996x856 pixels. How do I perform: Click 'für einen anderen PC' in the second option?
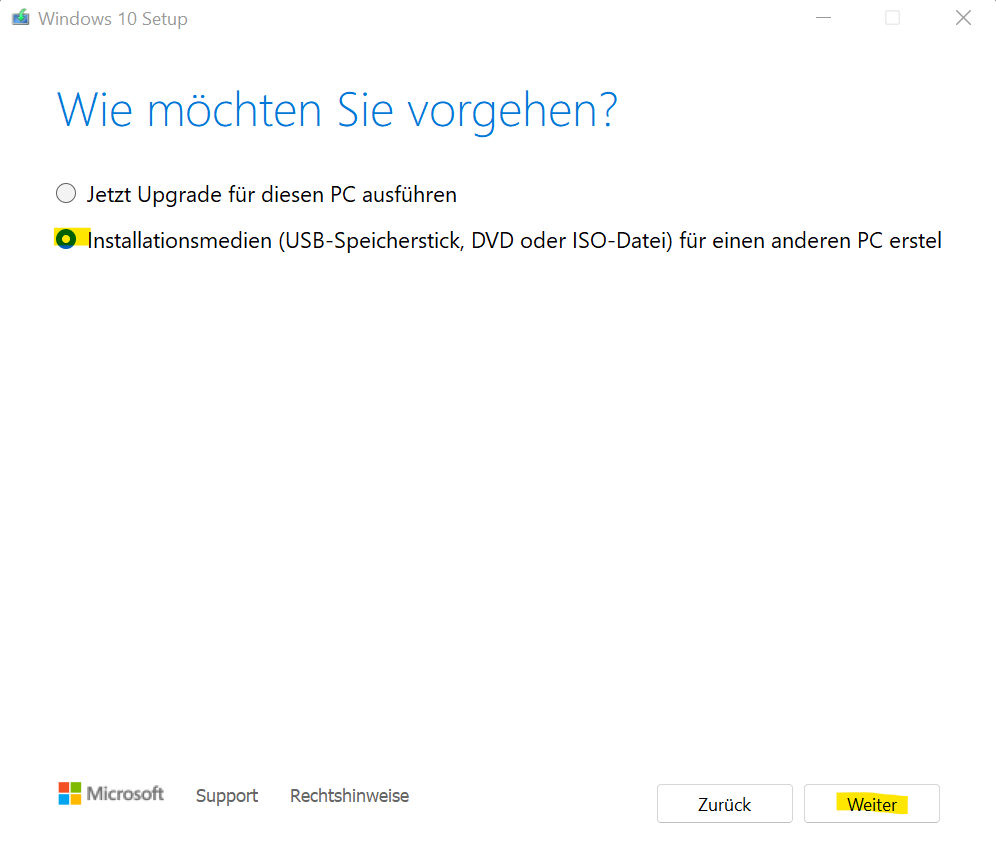pyautogui.click(x=767, y=240)
